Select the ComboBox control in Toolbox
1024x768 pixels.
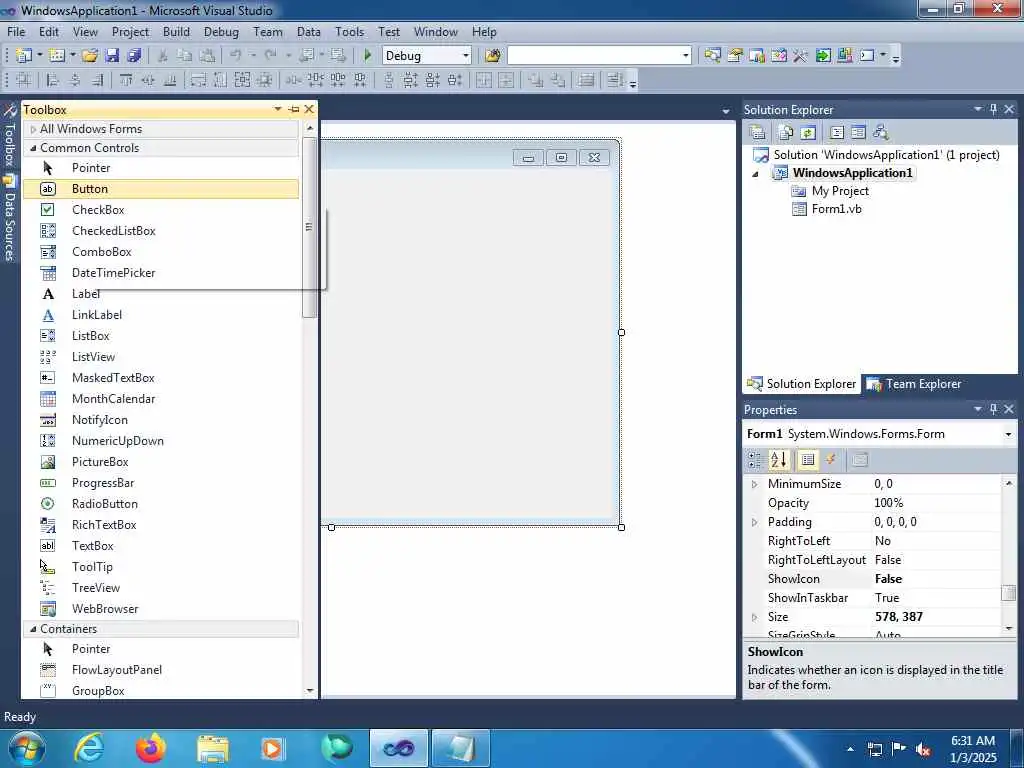pos(161,251)
